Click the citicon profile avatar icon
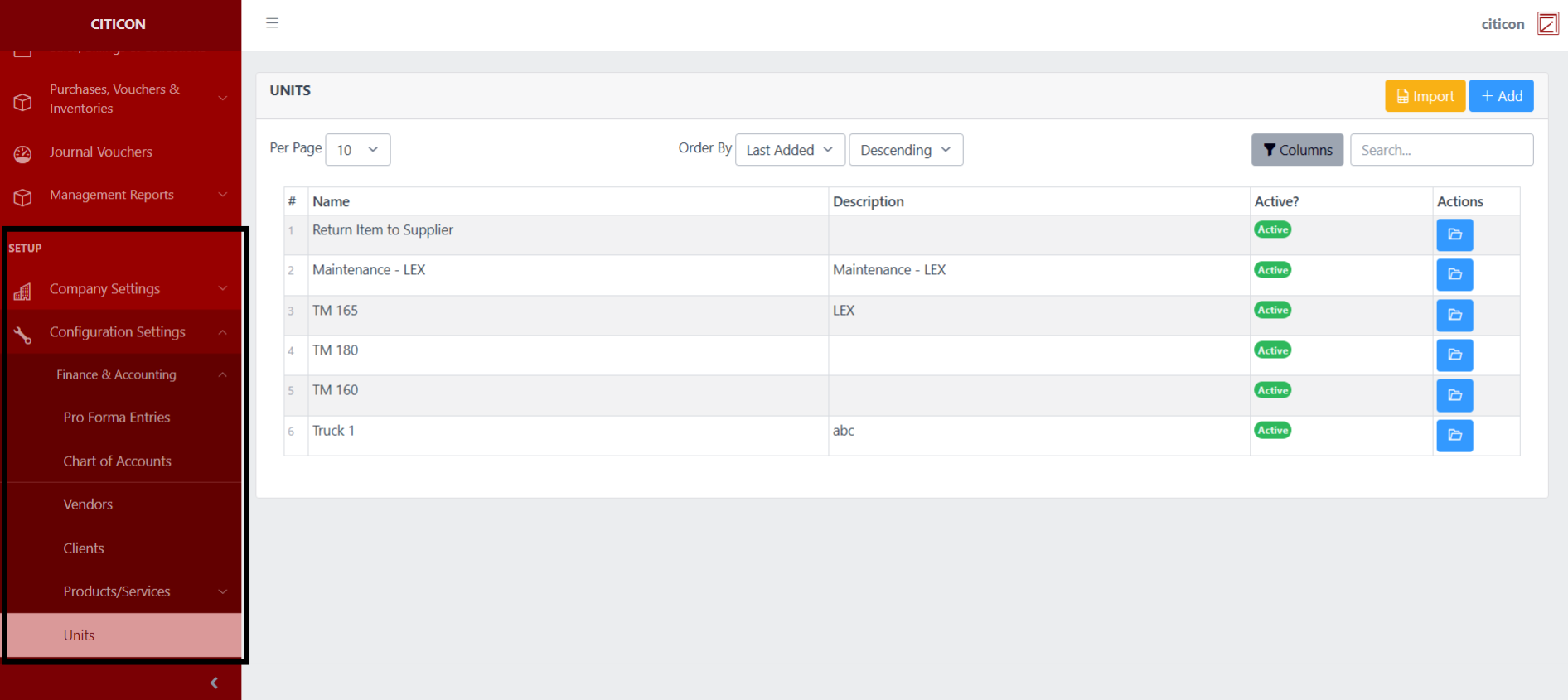The width and height of the screenshot is (1568, 700). tap(1547, 23)
